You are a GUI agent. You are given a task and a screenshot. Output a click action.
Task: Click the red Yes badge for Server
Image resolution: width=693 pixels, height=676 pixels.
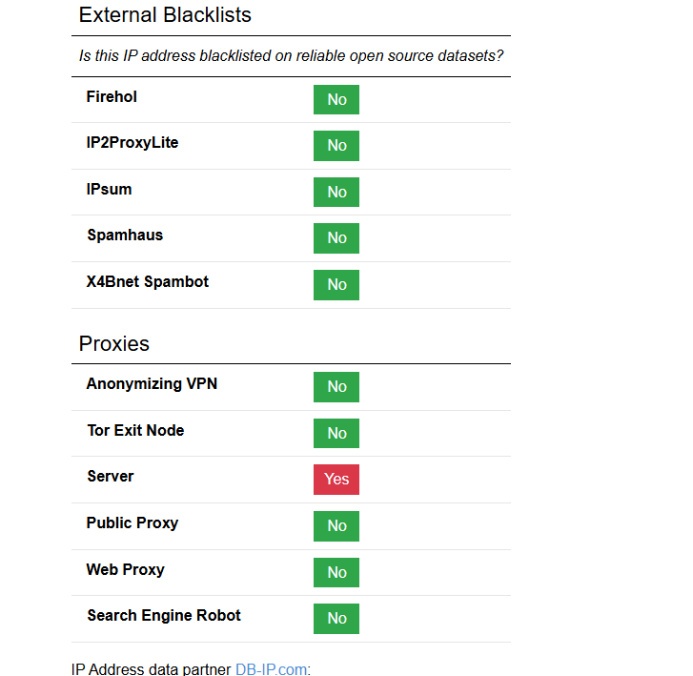point(336,479)
